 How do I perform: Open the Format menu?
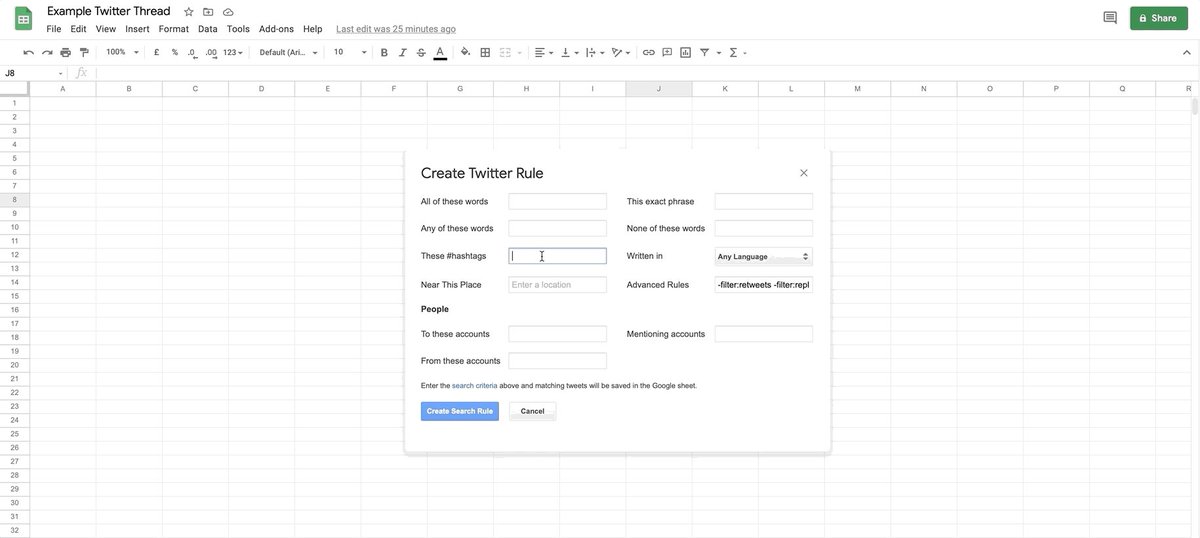coord(173,29)
